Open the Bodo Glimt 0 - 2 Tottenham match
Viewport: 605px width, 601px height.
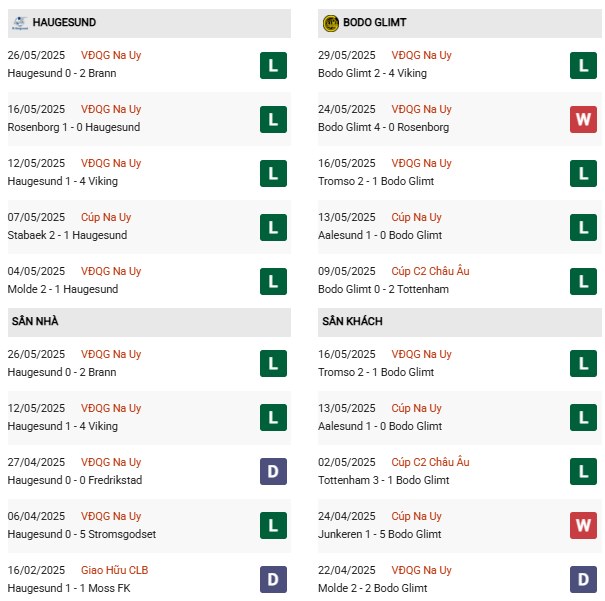click(385, 289)
